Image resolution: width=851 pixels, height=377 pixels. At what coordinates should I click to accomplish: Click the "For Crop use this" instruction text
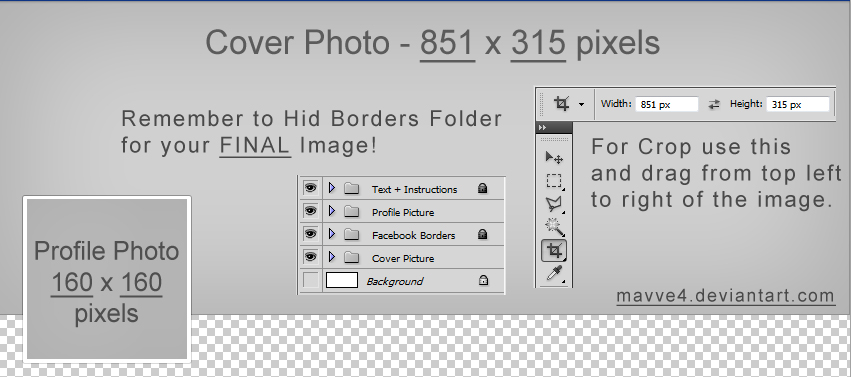pyautogui.click(x=691, y=146)
